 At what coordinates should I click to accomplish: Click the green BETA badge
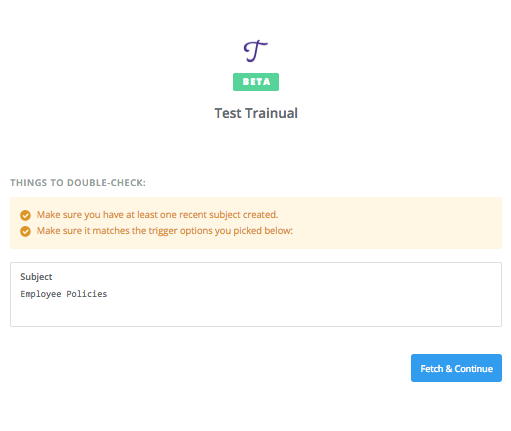[256, 82]
